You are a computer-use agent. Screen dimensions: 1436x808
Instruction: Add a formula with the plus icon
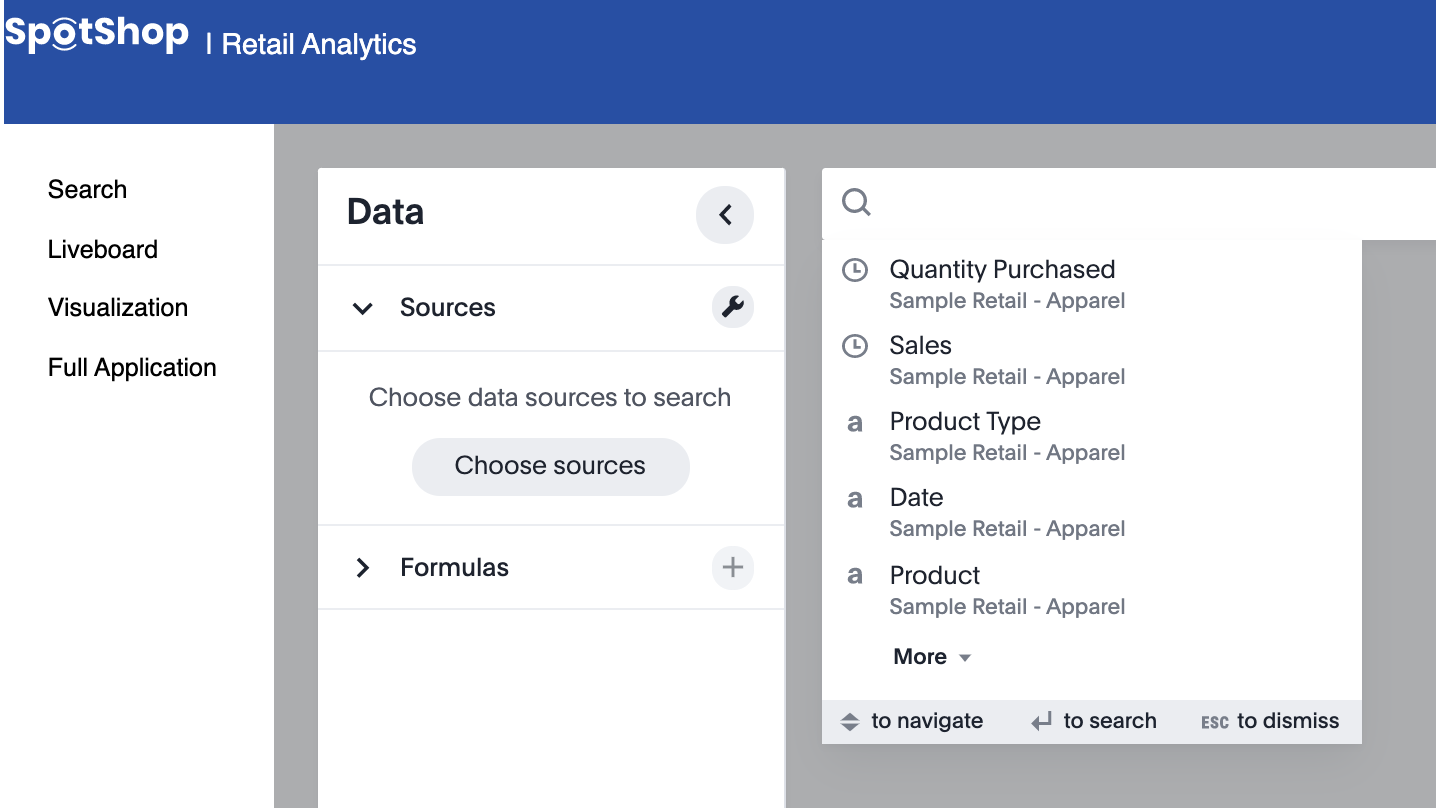733,568
